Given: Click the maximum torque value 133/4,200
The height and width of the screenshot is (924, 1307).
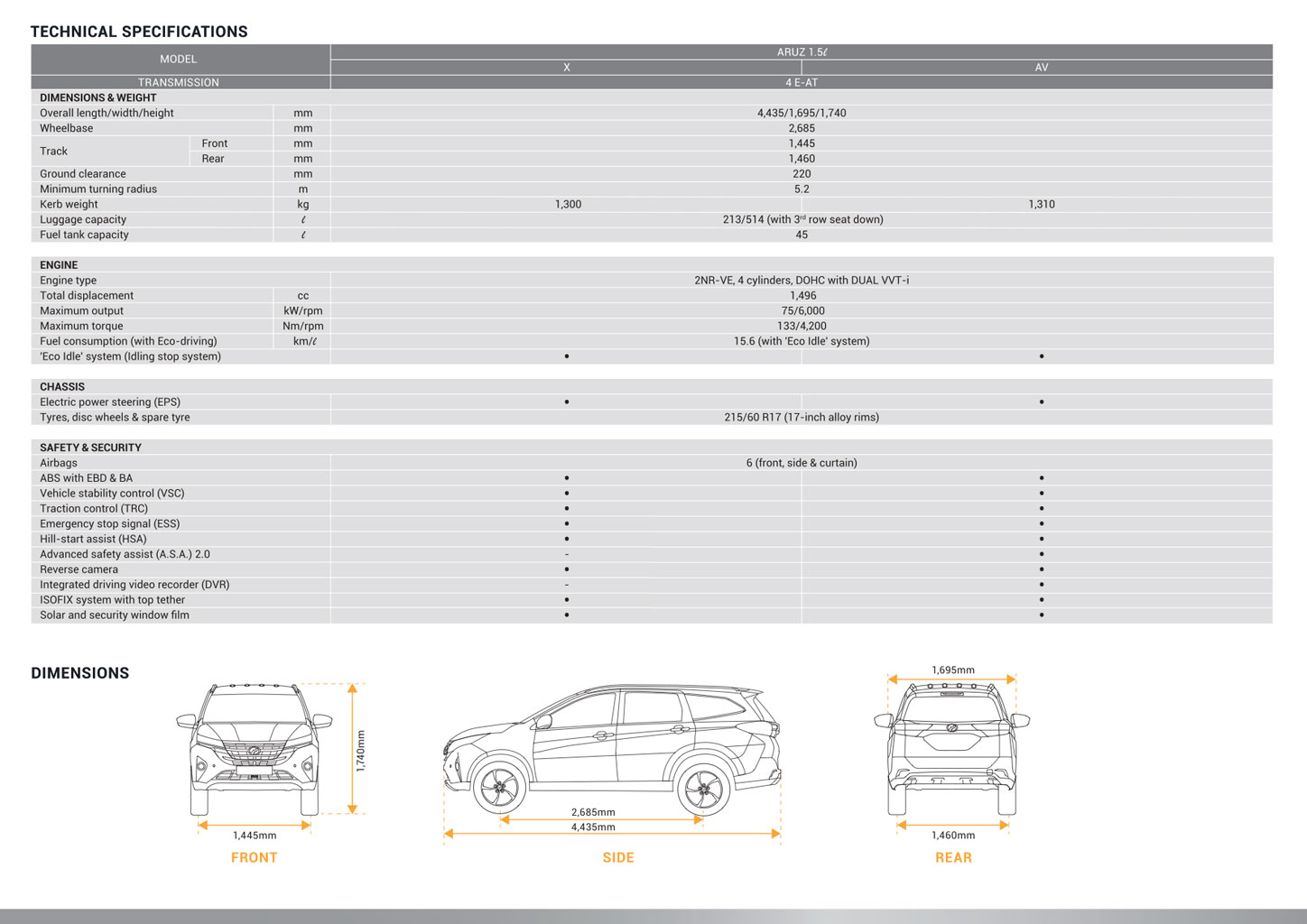Looking at the screenshot, I should coord(802,327).
